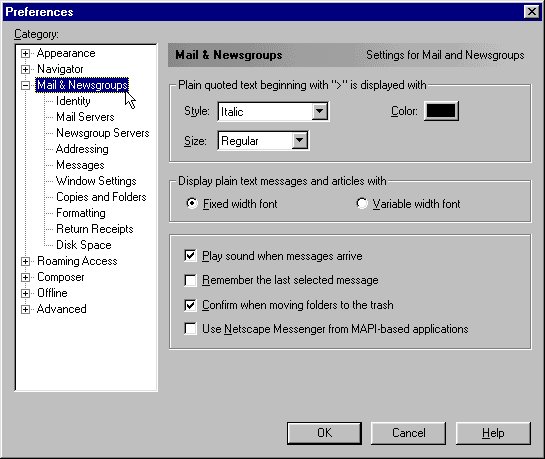Select Messages in the category tree
545x459 pixels.
coord(80,165)
